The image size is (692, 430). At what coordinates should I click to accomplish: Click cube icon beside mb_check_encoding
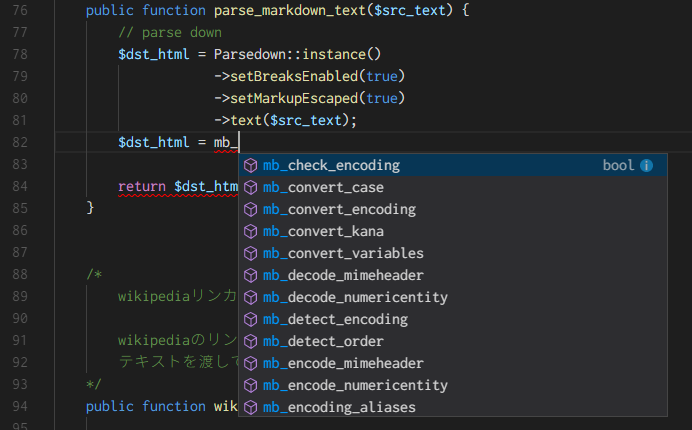[251, 166]
